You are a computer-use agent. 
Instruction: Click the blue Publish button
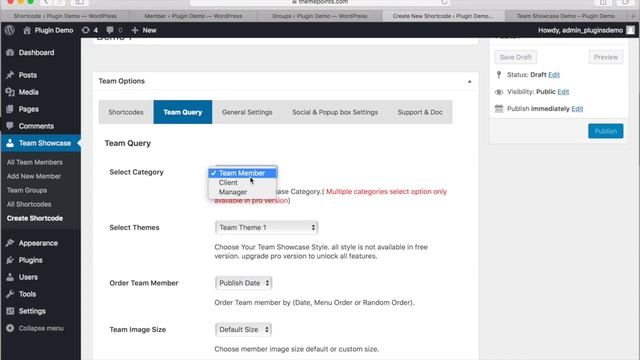point(606,131)
